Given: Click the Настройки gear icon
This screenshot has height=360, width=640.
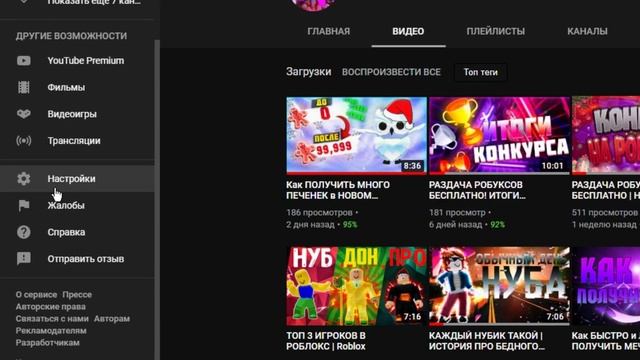Looking at the screenshot, I should (x=24, y=178).
